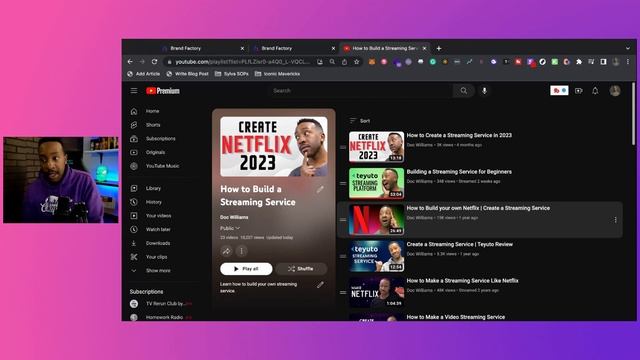The image size is (640, 360).
Task: Open the Public visibility dropdown
Action: pyautogui.click(x=230, y=228)
